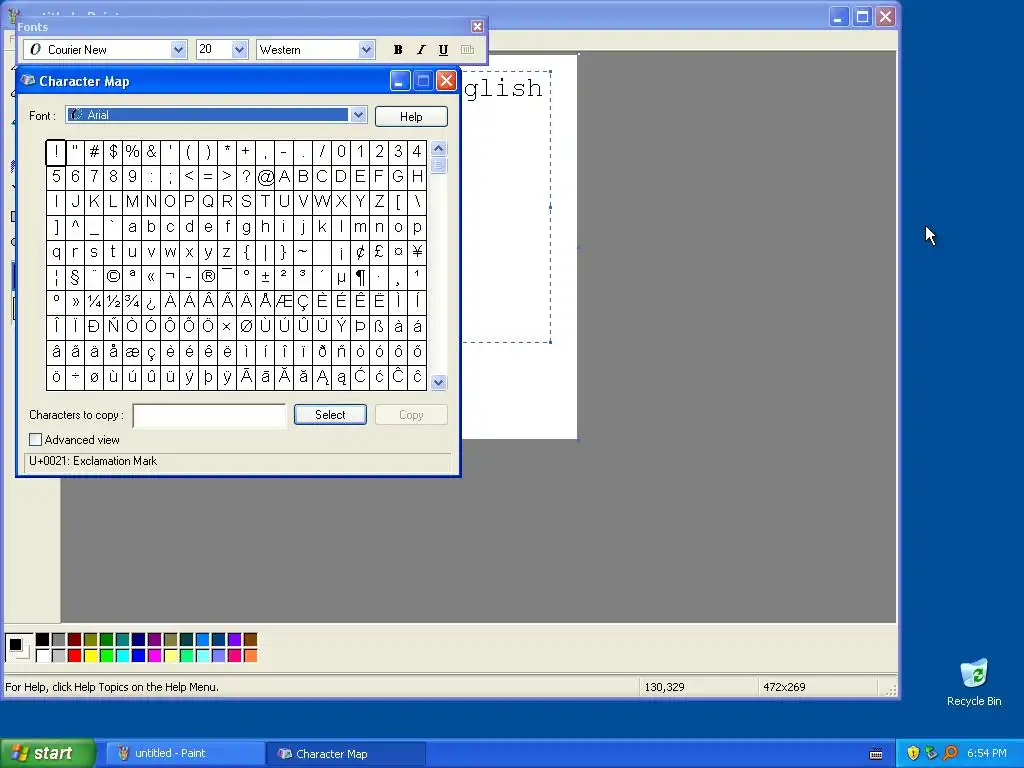The width and height of the screenshot is (1024, 768).
Task: Pick the magenta palette color
Action: point(154,655)
